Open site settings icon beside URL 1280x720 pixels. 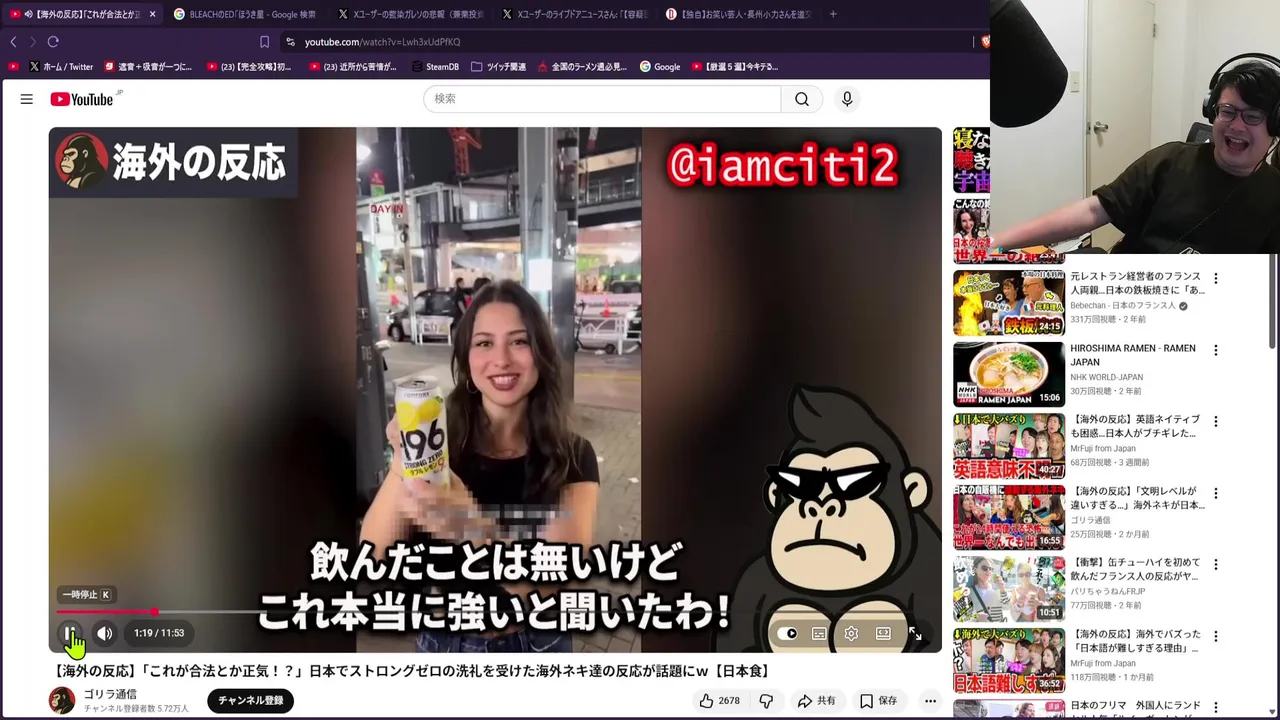tap(290, 42)
